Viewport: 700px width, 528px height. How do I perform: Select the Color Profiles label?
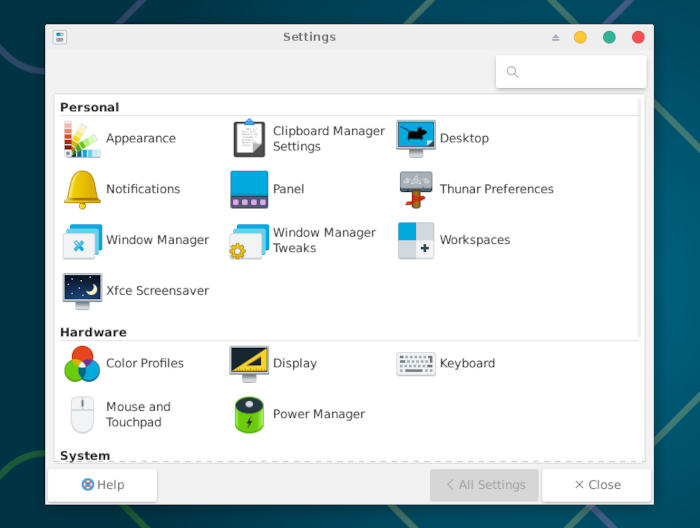click(x=145, y=363)
